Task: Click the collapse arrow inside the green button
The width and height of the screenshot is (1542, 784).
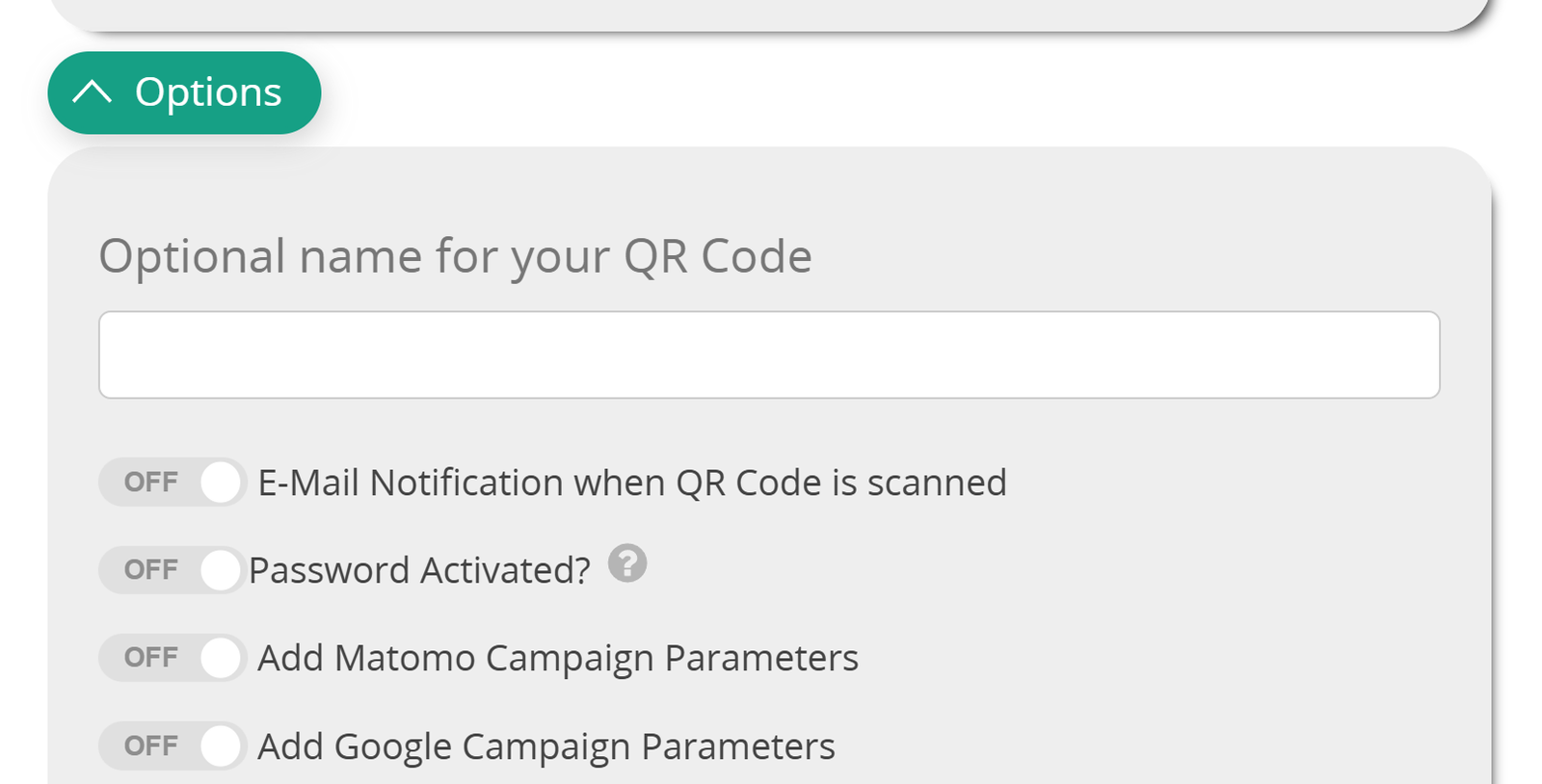Action: pyautogui.click(x=93, y=92)
